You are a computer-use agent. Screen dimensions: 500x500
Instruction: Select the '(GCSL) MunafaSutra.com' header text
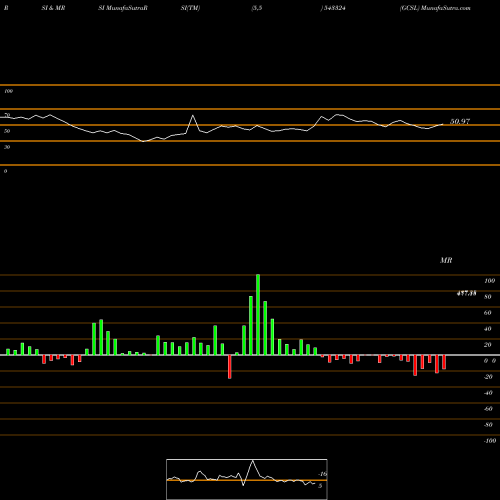[435, 8]
